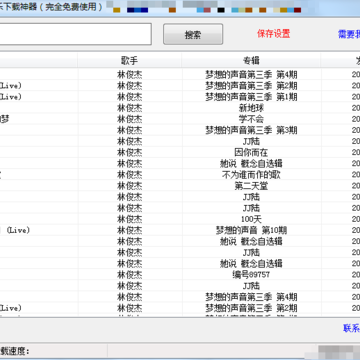Select the 学不会 album cell
Viewport: 360px width, 360px height.
tap(251, 119)
